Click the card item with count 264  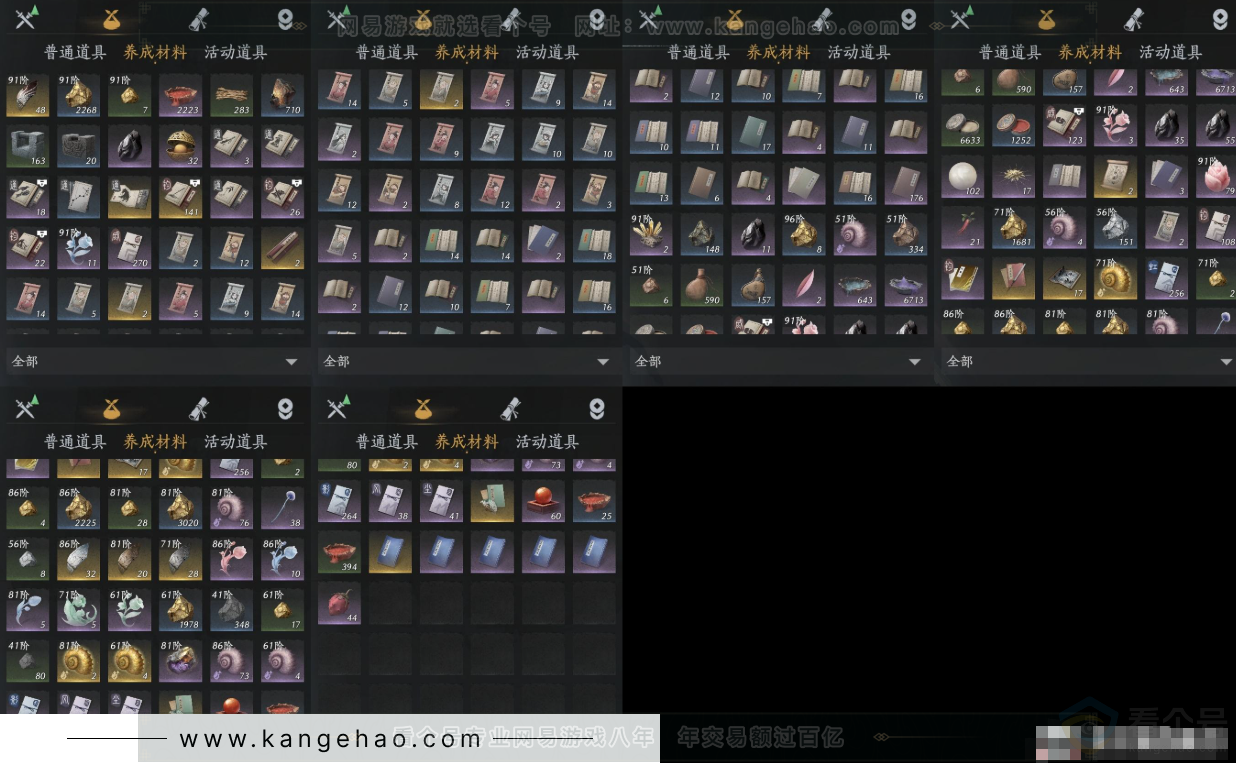coord(339,501)
